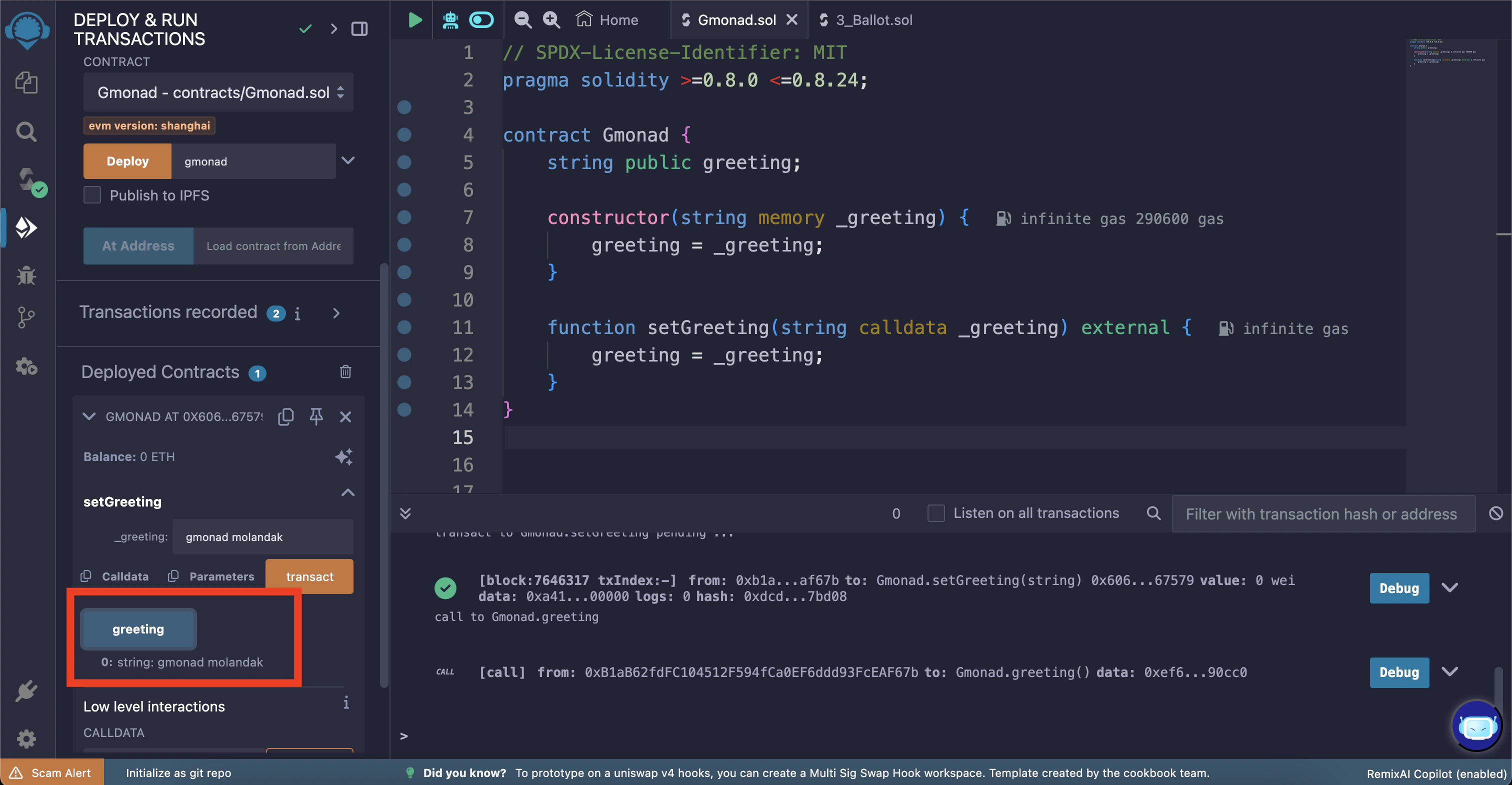Click the green Run script play icon
Image resolution: width=1512 pixels, height=785 pixels.
coord(415,20)
